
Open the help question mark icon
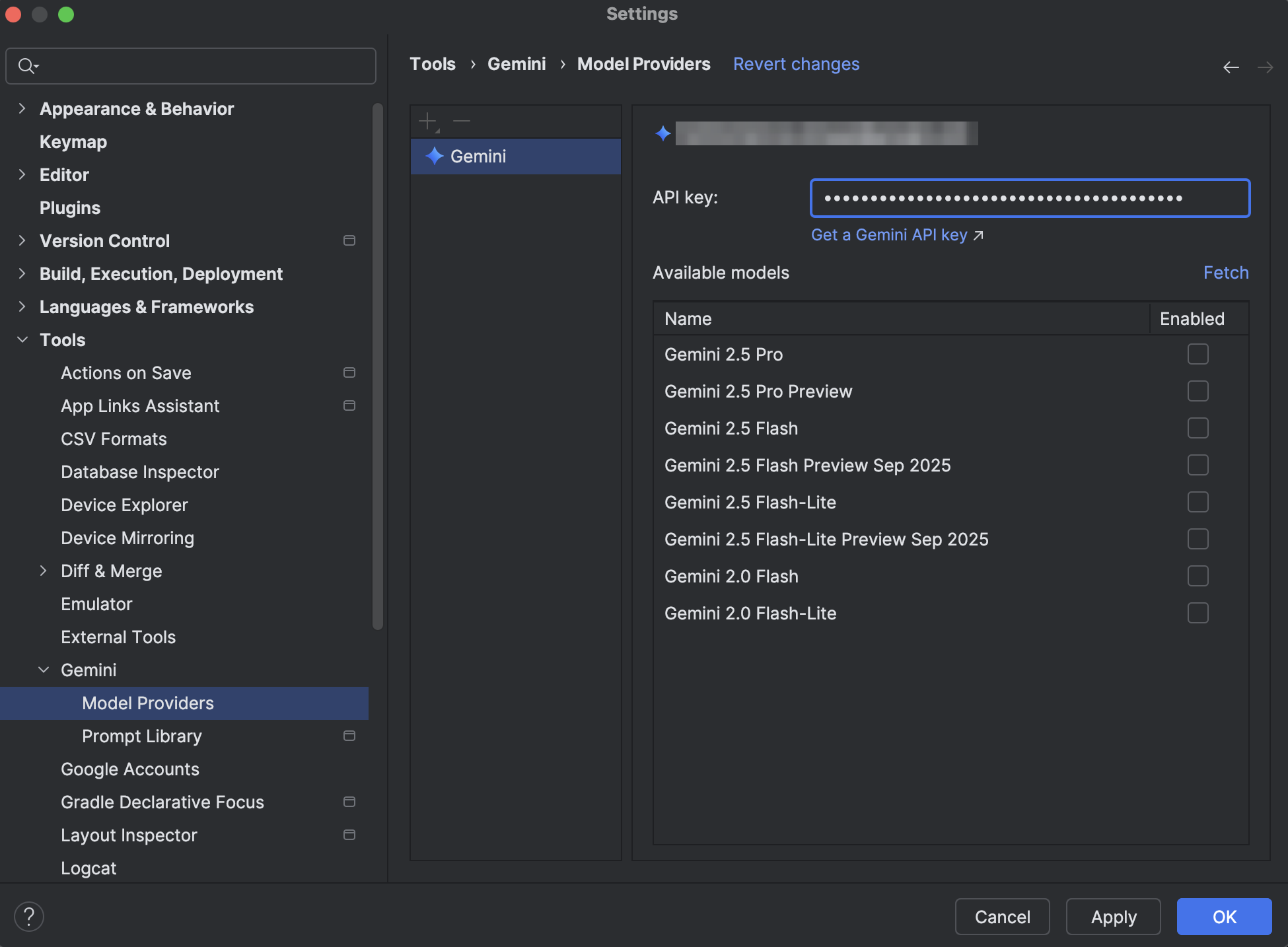pyautogui.click(x=28, y=916)
